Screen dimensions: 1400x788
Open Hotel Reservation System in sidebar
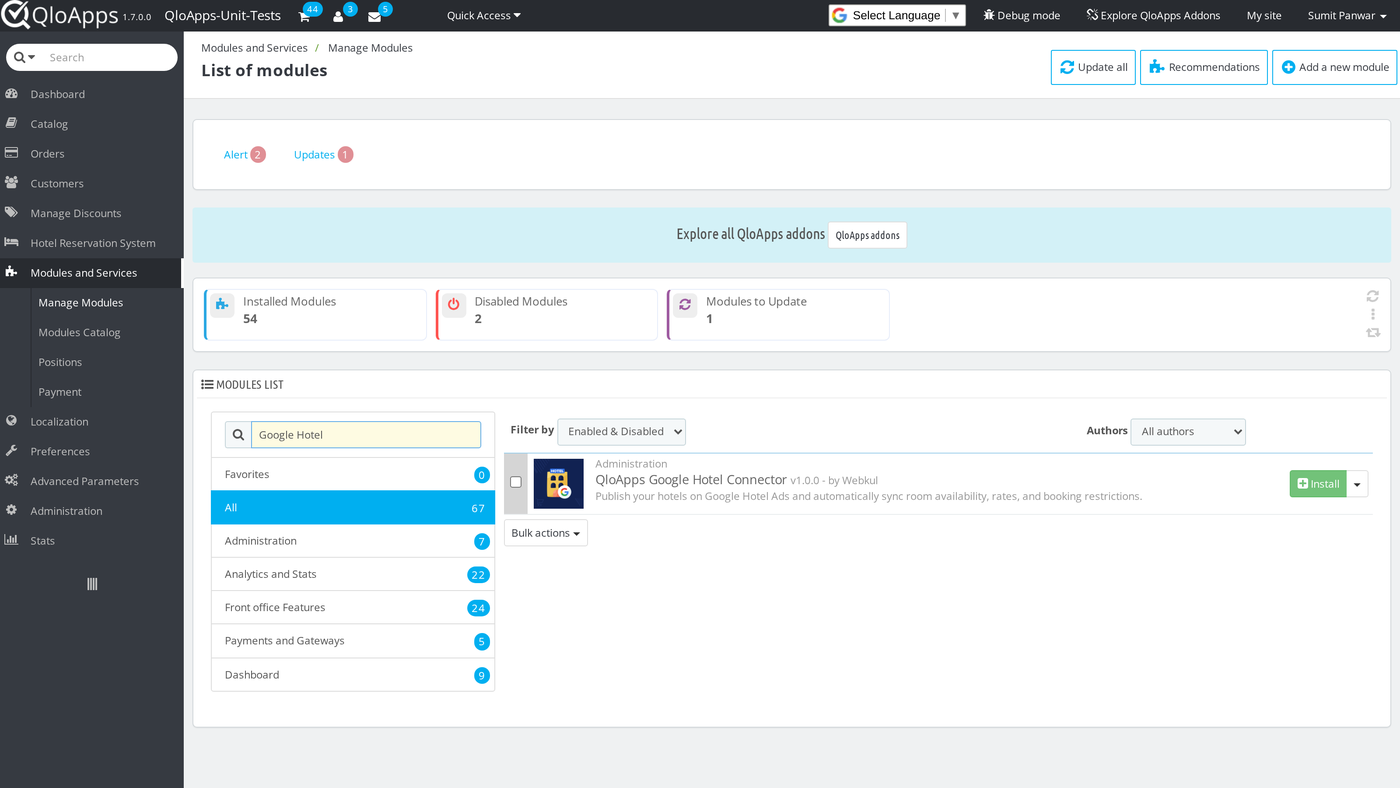coord(92,243)
